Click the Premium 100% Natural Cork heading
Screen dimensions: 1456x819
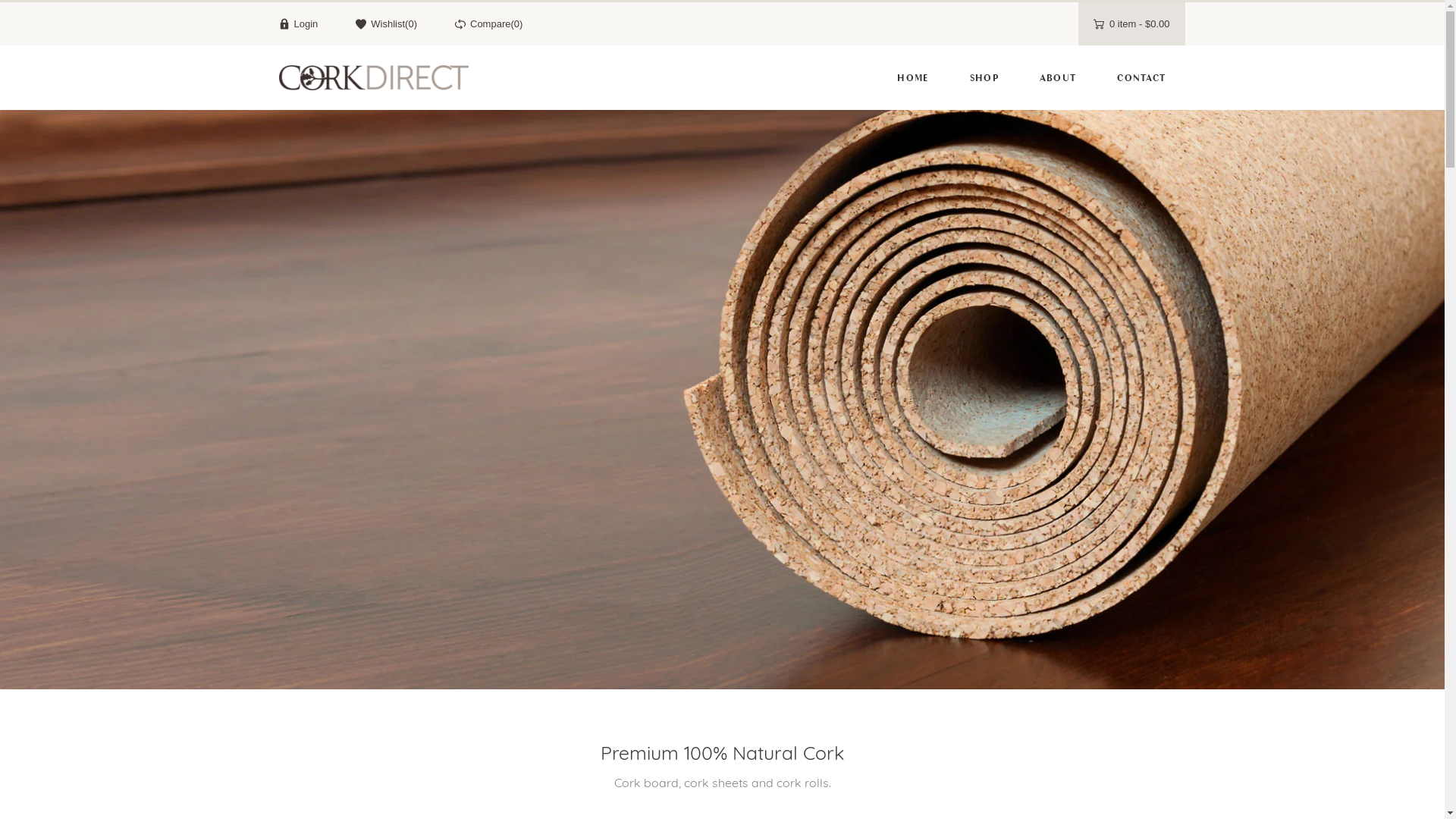coord(722,753)
